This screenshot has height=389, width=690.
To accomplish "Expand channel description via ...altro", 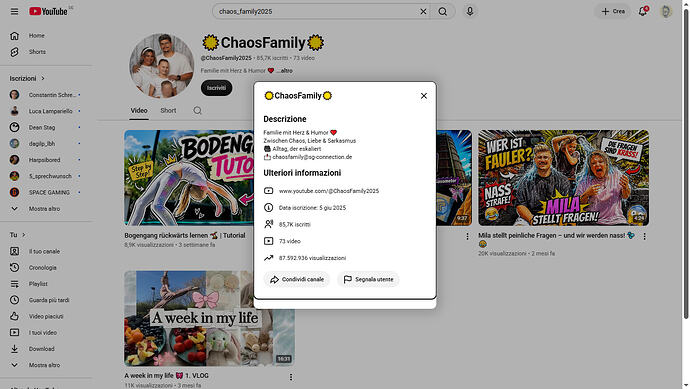I will point(285,71).
